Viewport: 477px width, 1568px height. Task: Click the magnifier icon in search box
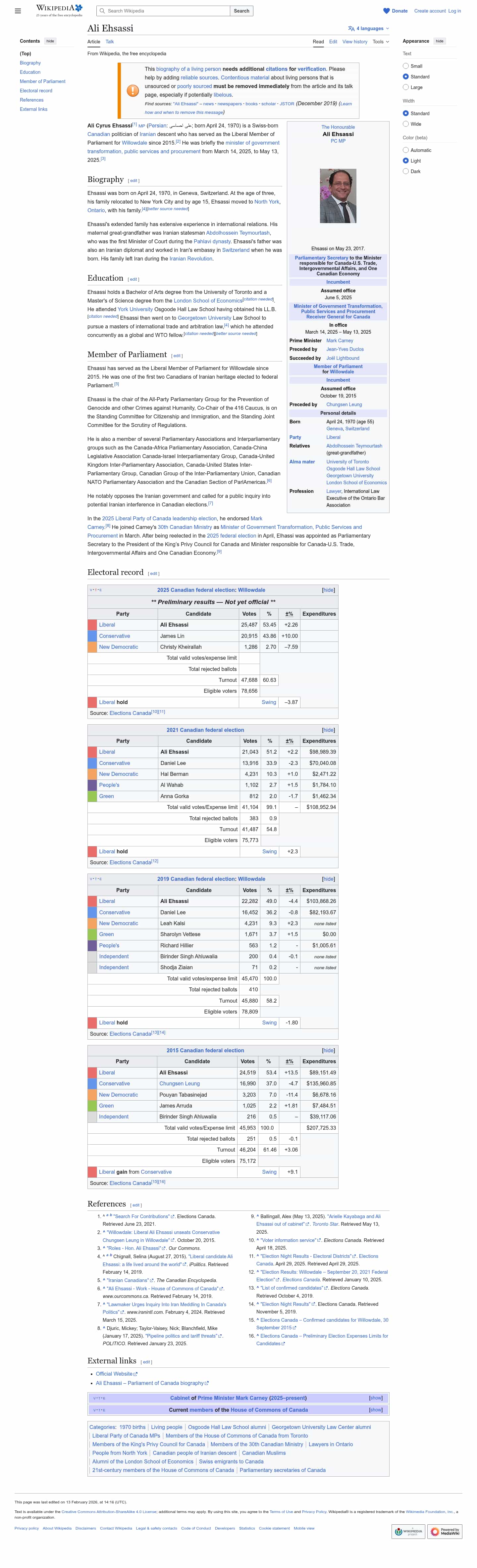point(102,11)
